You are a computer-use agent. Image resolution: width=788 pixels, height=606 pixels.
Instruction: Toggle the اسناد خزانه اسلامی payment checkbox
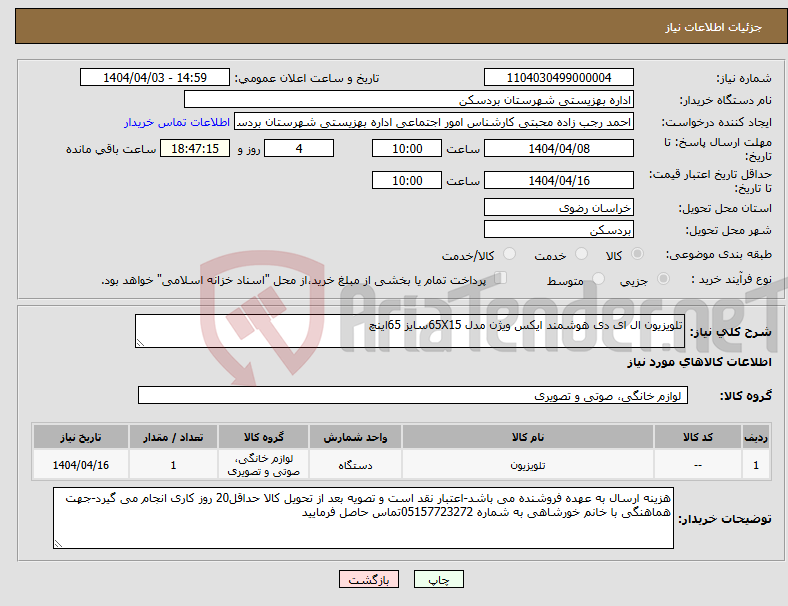click(500, 278)
